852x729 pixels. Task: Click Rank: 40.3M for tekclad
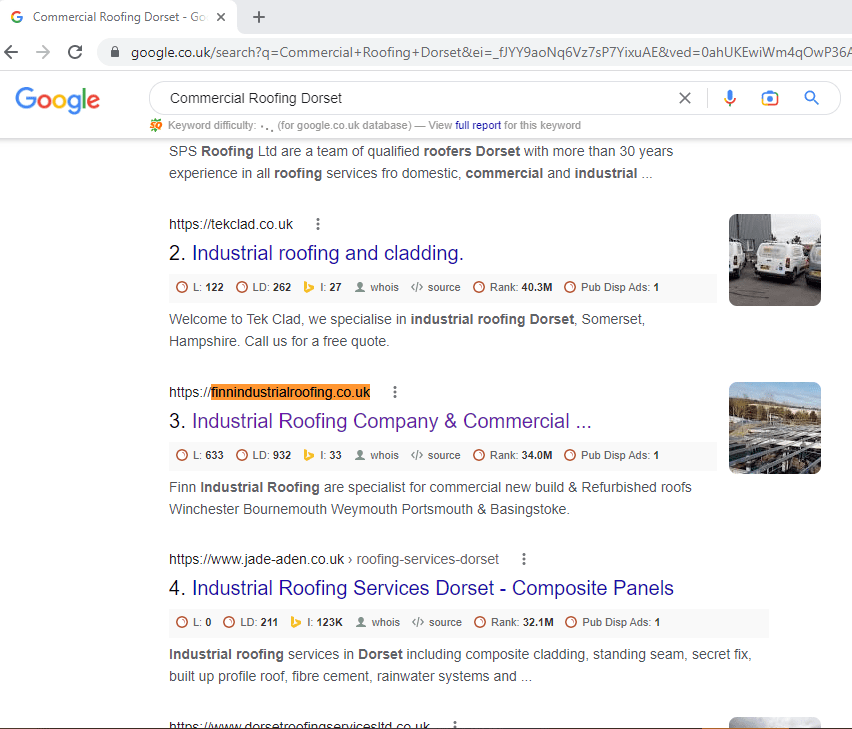pos(512,287)
